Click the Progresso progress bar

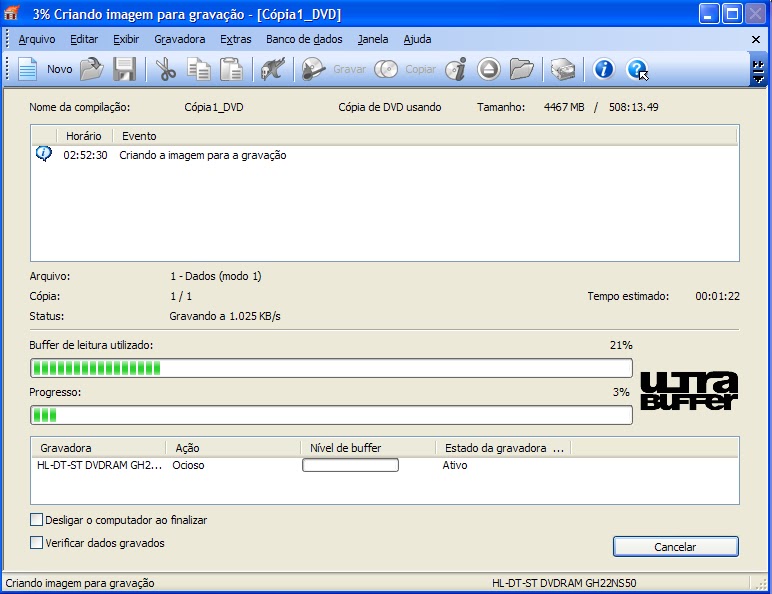point(331,415)
